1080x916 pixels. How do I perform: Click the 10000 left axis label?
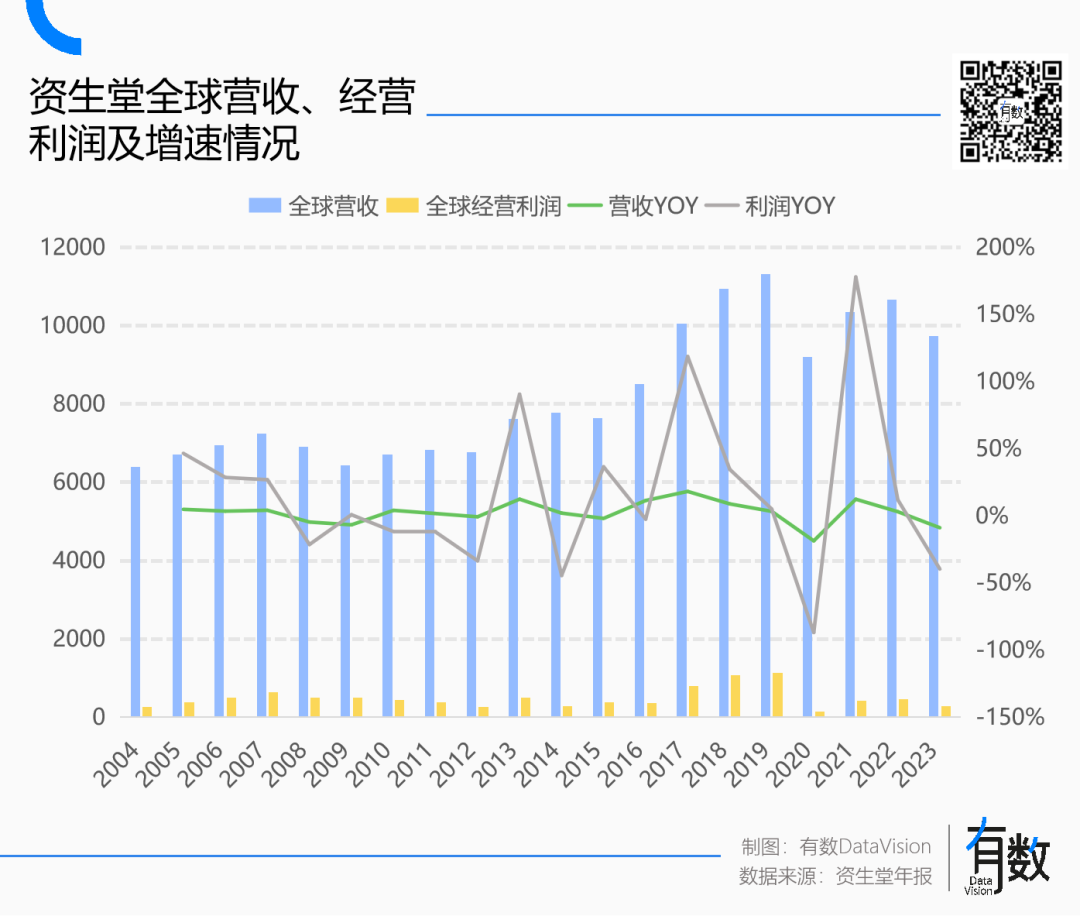tap(72, 325)
